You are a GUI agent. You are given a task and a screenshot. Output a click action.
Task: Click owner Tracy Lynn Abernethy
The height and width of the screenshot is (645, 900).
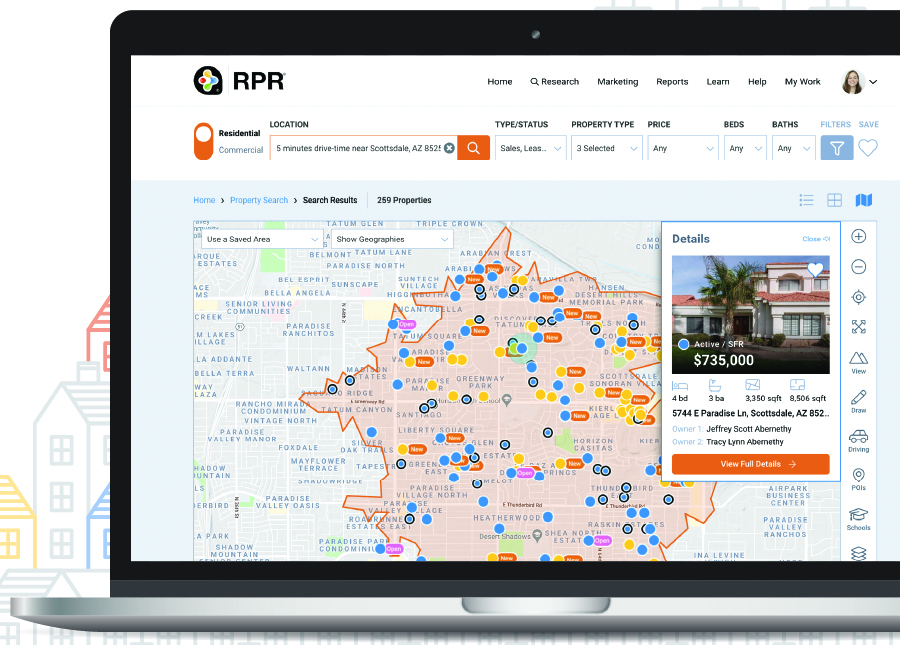point(745,442)
